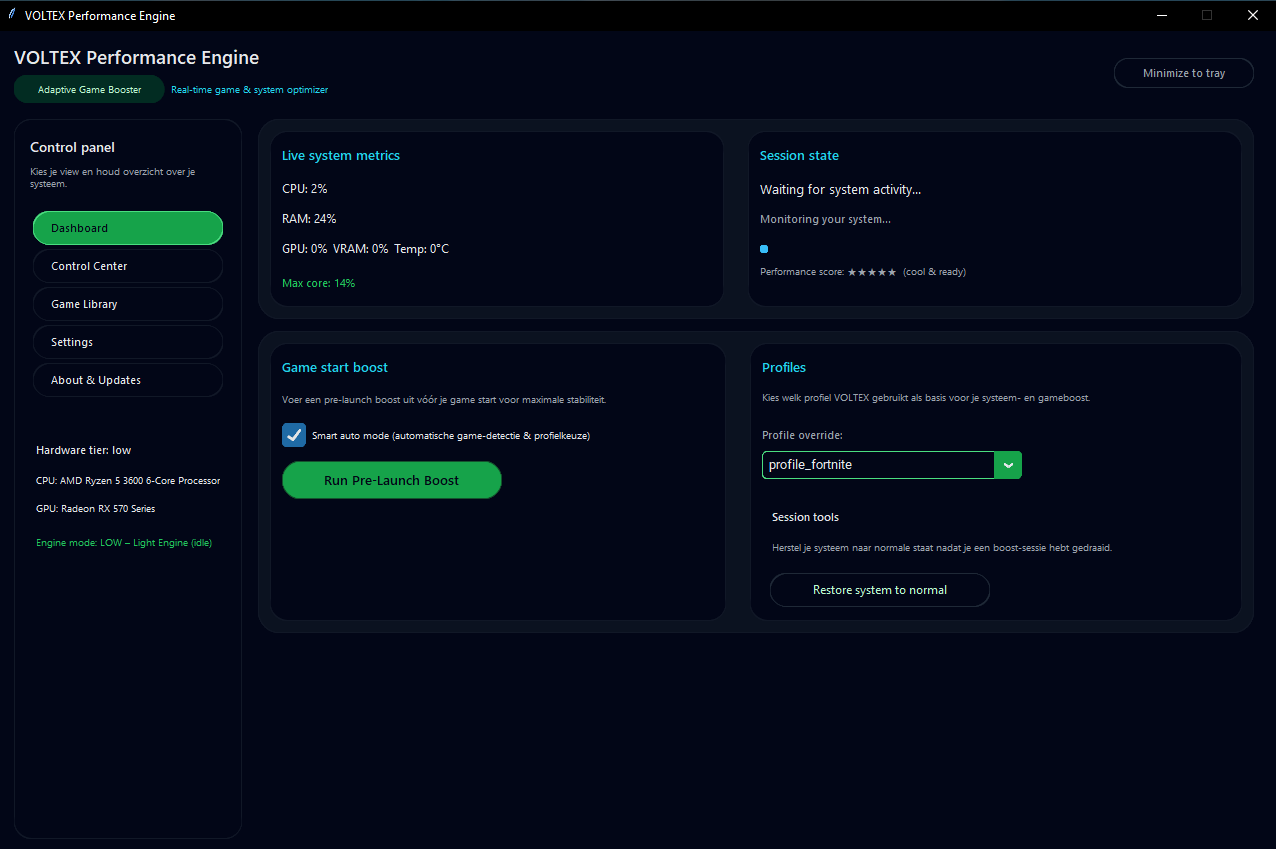Disable the Smart auto mode checkbox
This screenshot has width=1276, height=849.
[x=294, y=435]
